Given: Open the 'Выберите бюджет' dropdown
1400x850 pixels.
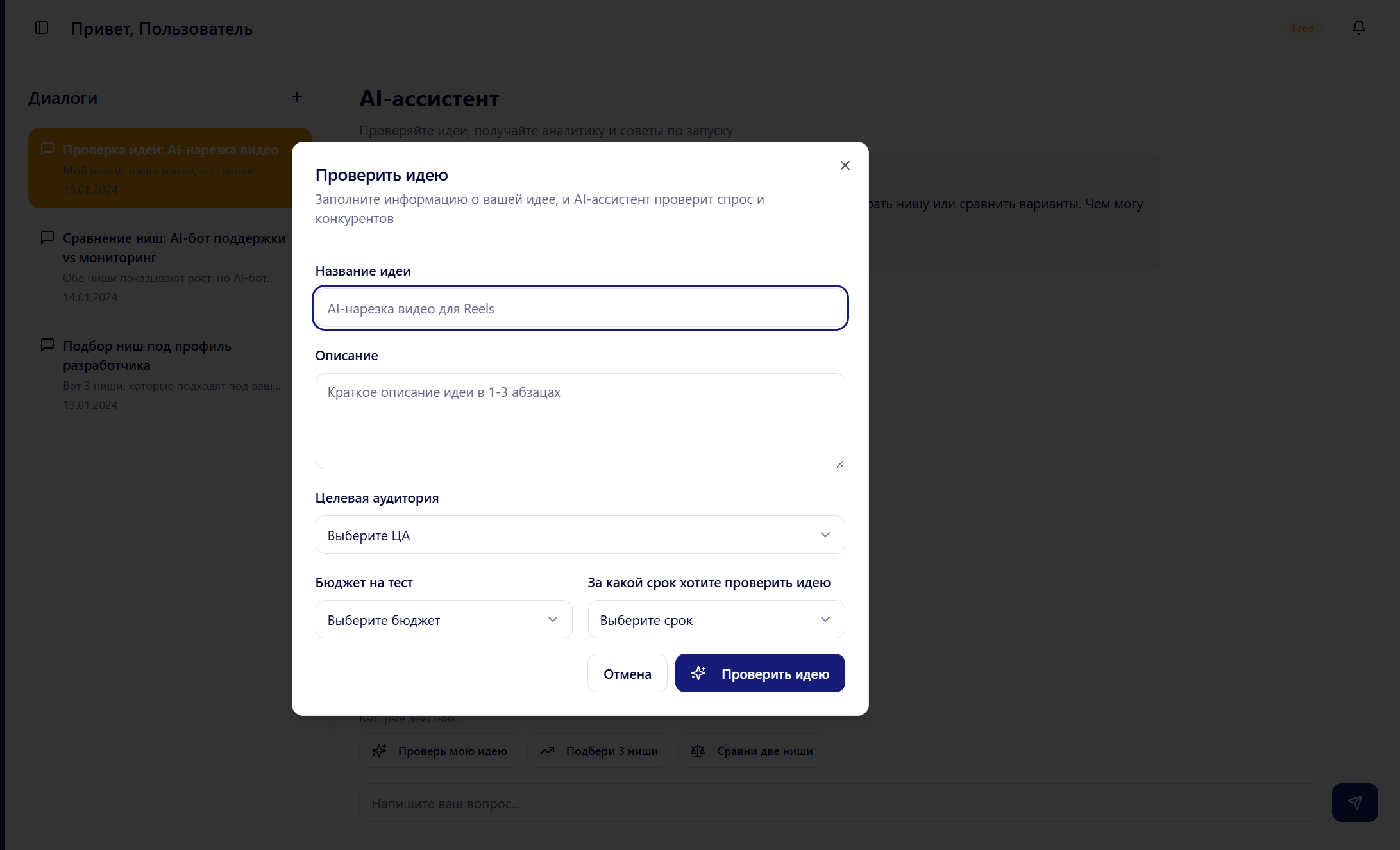Looking at the screenshot, I should click(x=443, y=619).
